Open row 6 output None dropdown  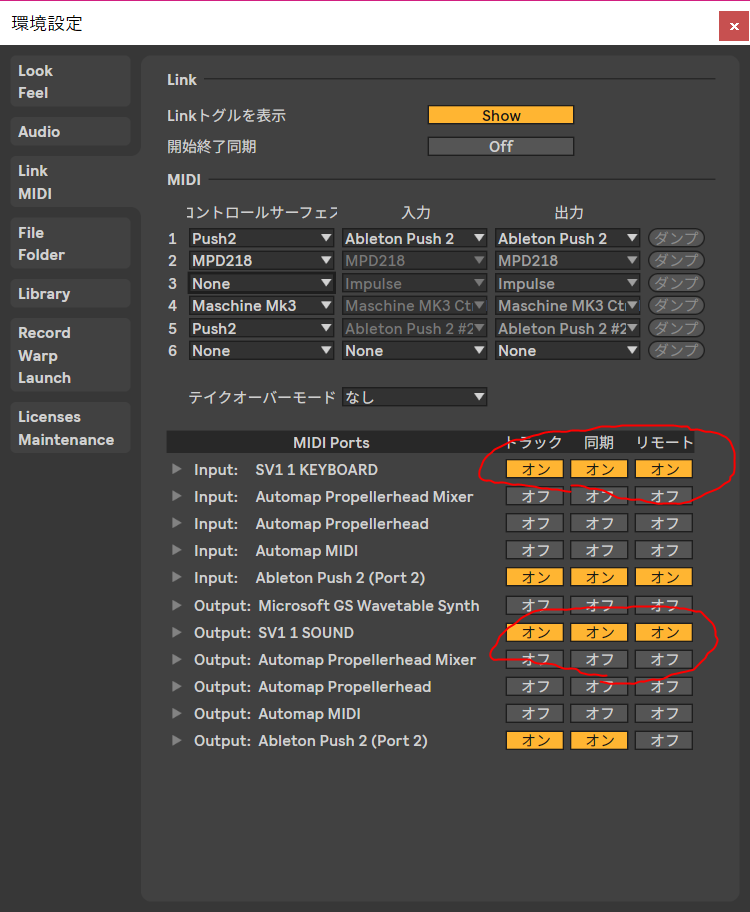click(567, 351)
